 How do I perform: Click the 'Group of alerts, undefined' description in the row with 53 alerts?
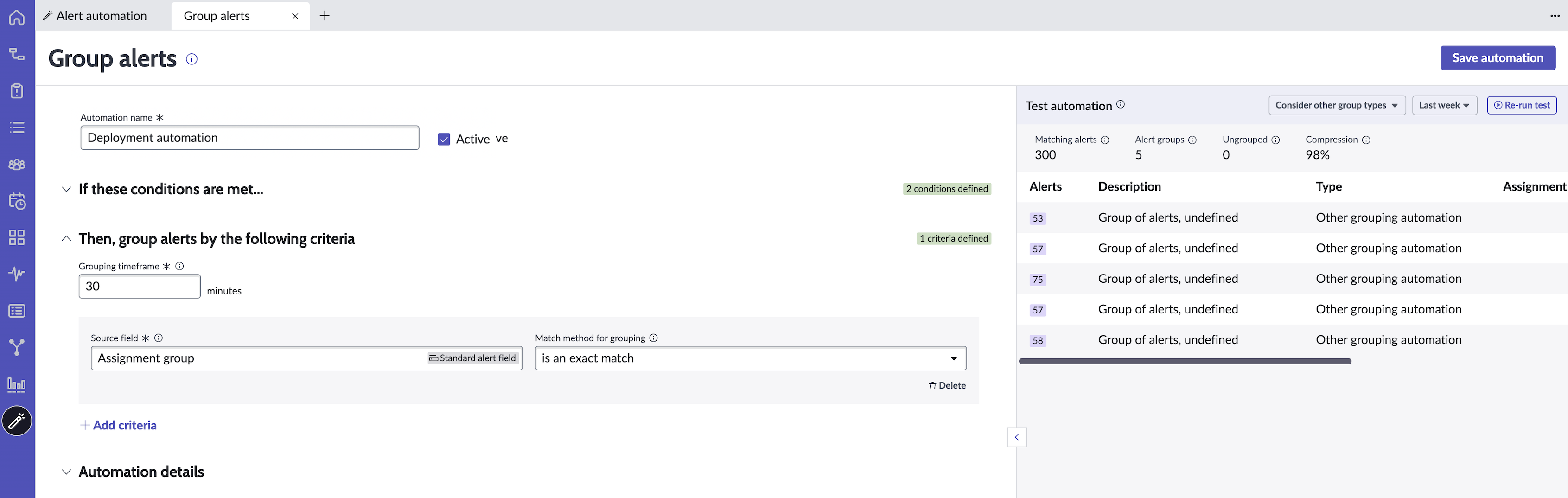(1167, 218)
